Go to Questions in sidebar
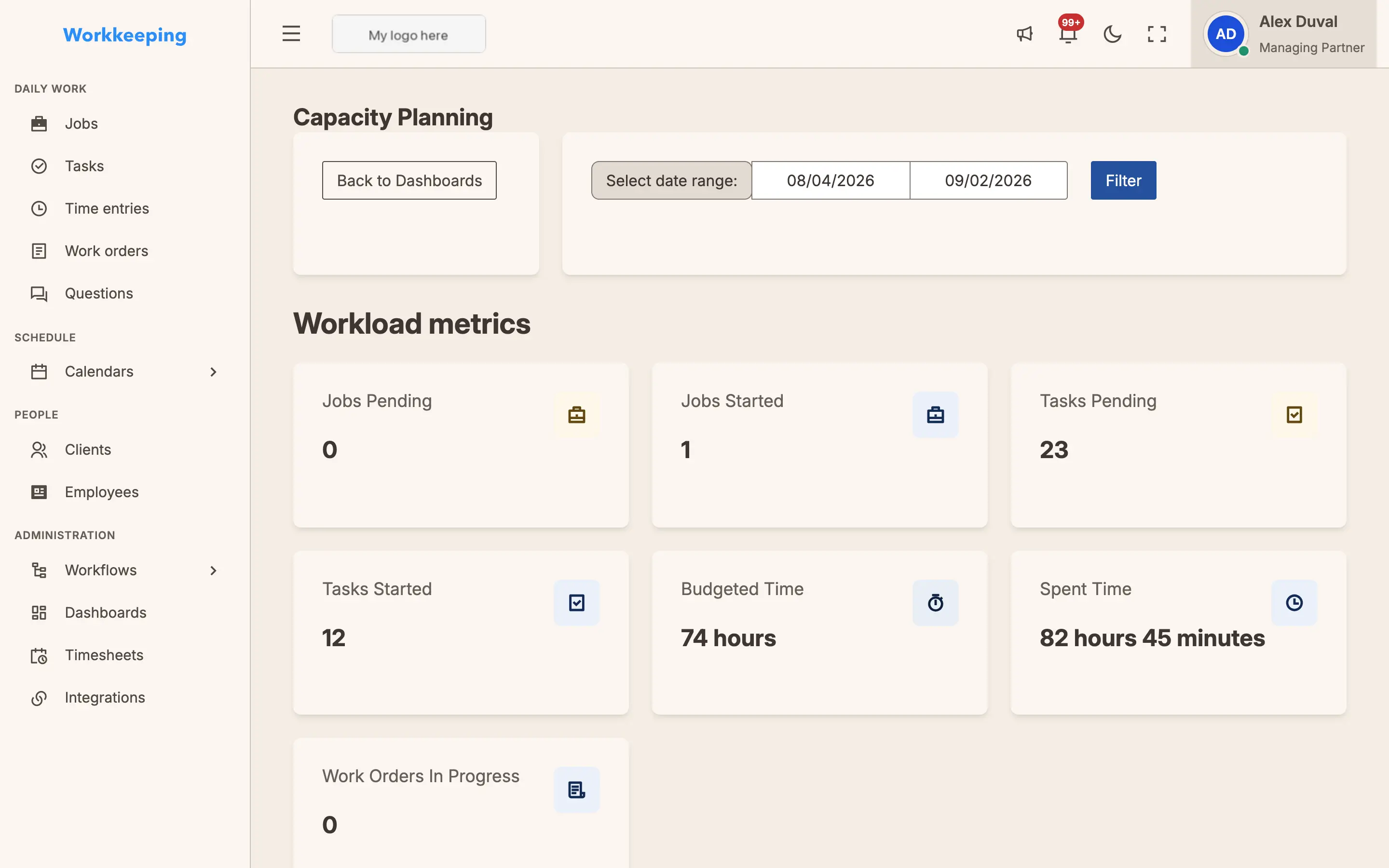Image resolution: width=1389 pixels, height=868 pixels. 125,293
